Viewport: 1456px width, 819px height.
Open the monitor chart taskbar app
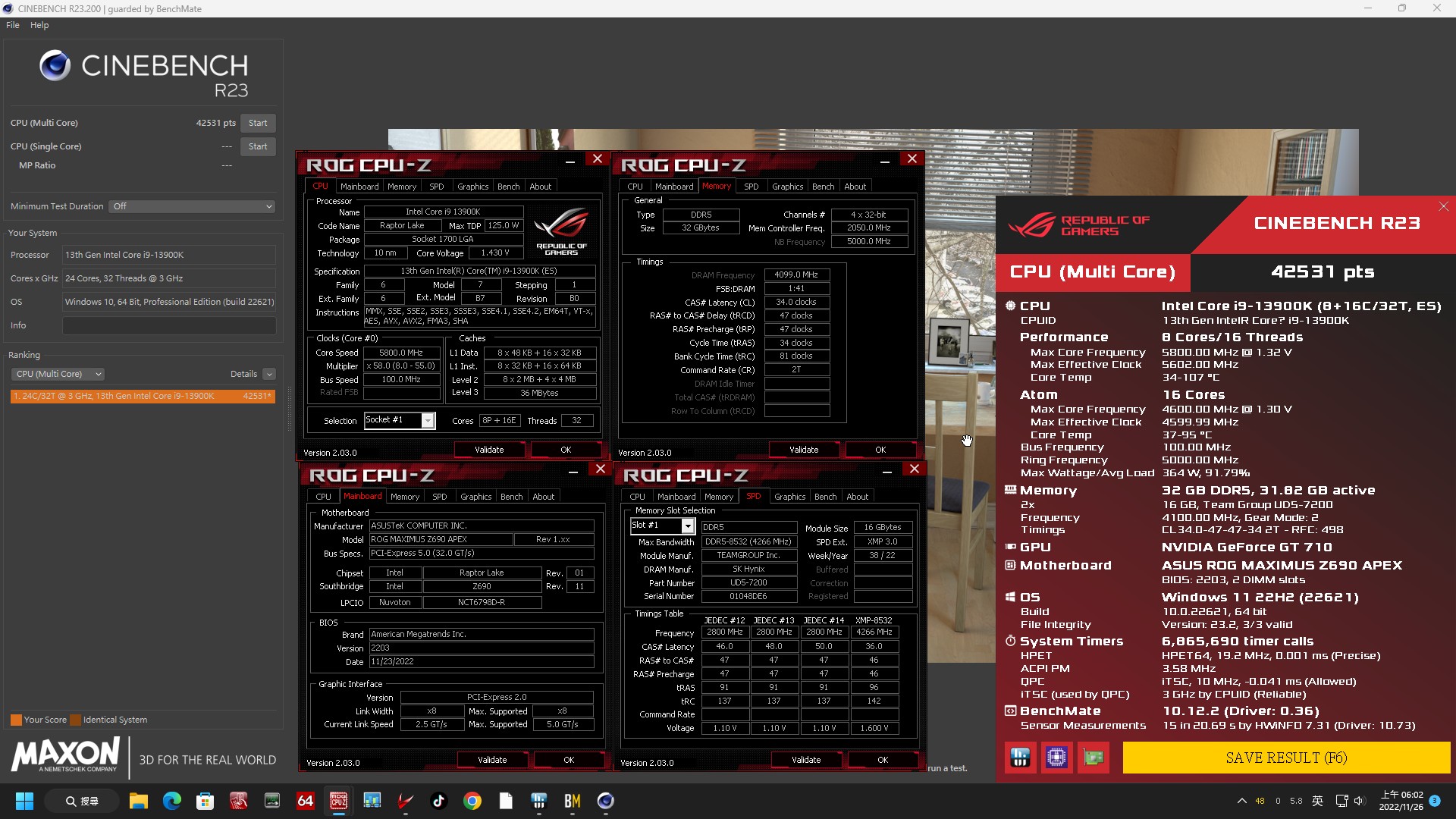[372, 801]
